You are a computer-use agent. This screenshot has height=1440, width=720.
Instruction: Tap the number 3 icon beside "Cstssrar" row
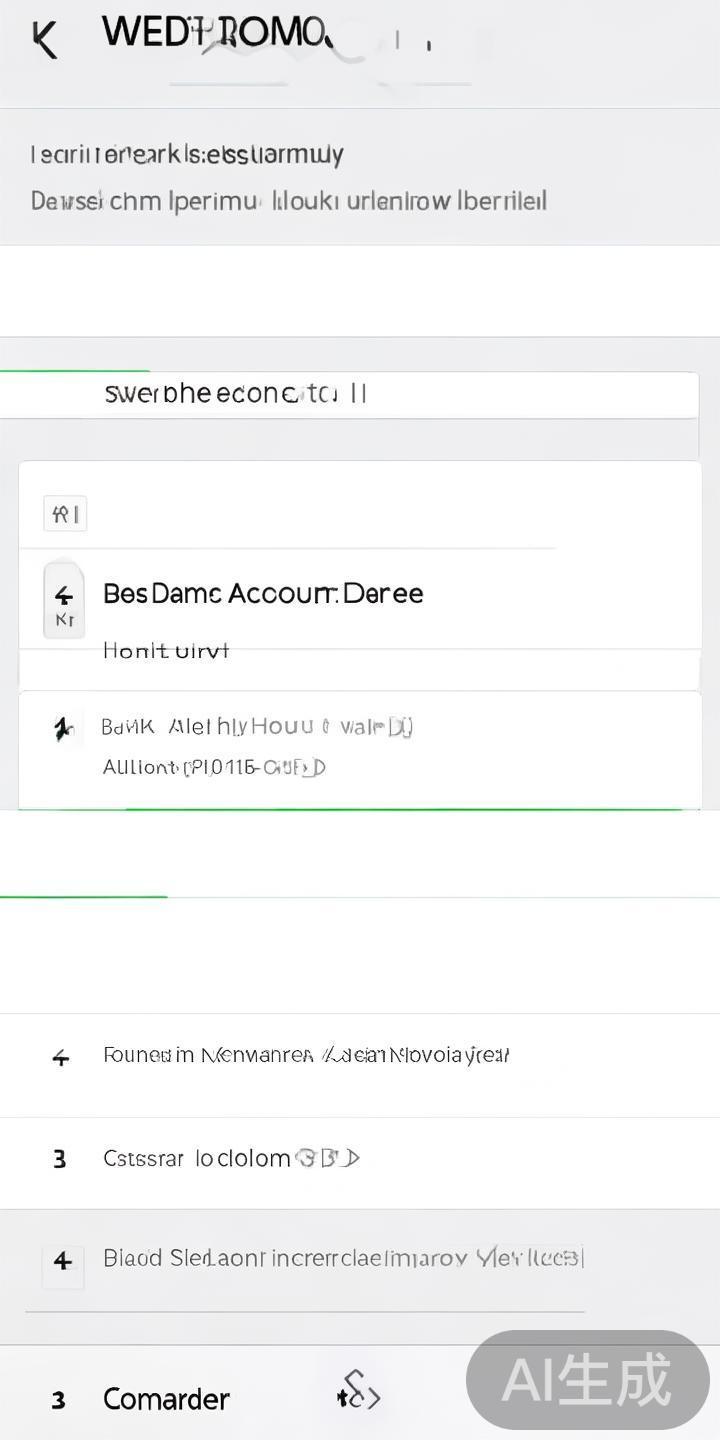point(60,1159)
